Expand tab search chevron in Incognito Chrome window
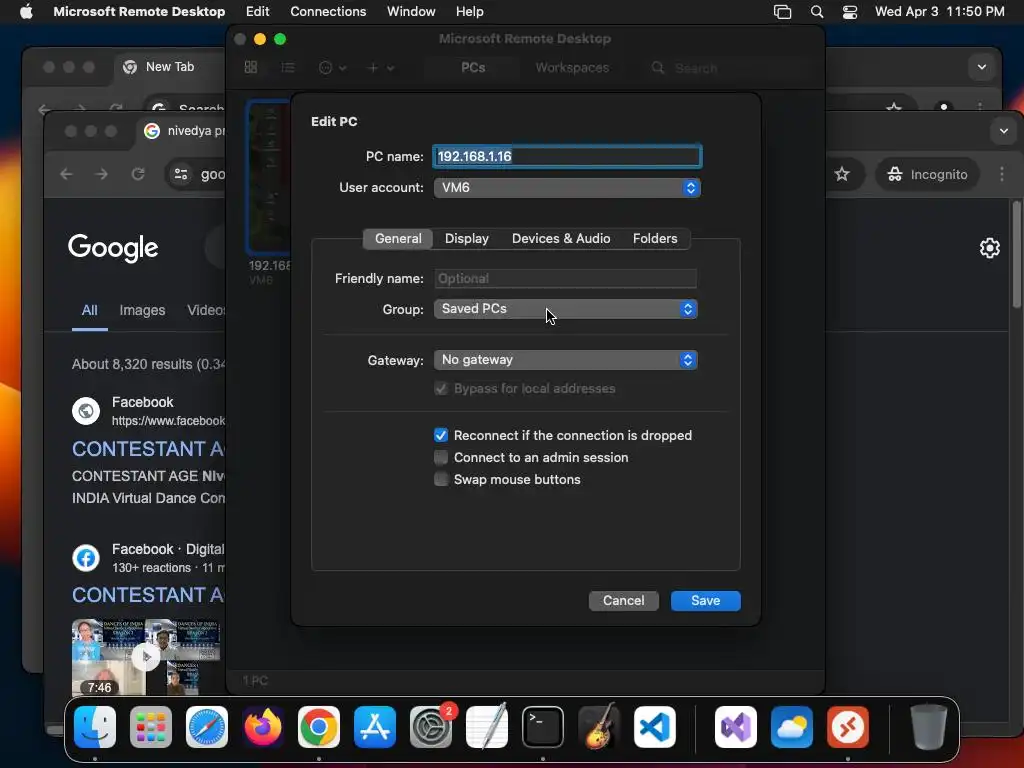 coord(1004,131)
